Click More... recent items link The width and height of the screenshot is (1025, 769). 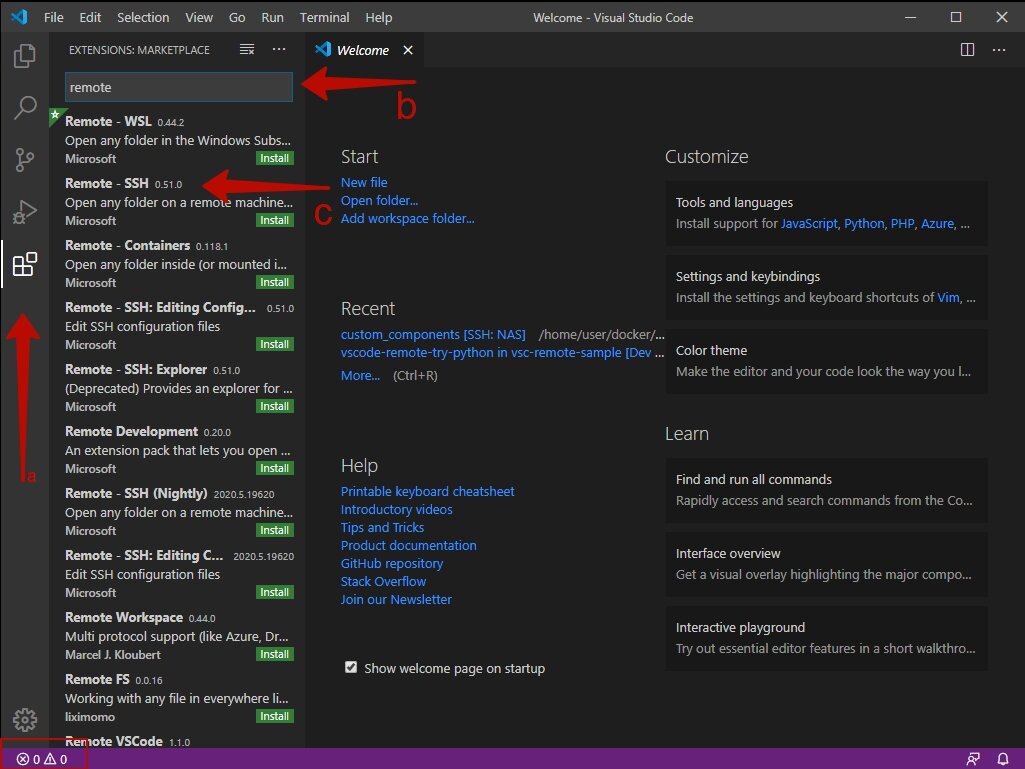tap(360, 375)
